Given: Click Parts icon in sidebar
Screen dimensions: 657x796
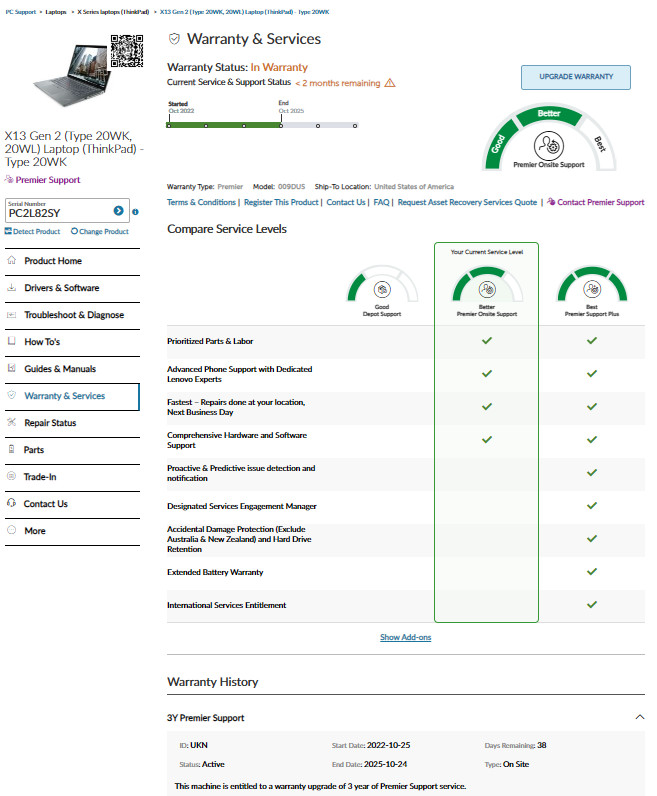Looking at the screenshot, I should point(12,449).
